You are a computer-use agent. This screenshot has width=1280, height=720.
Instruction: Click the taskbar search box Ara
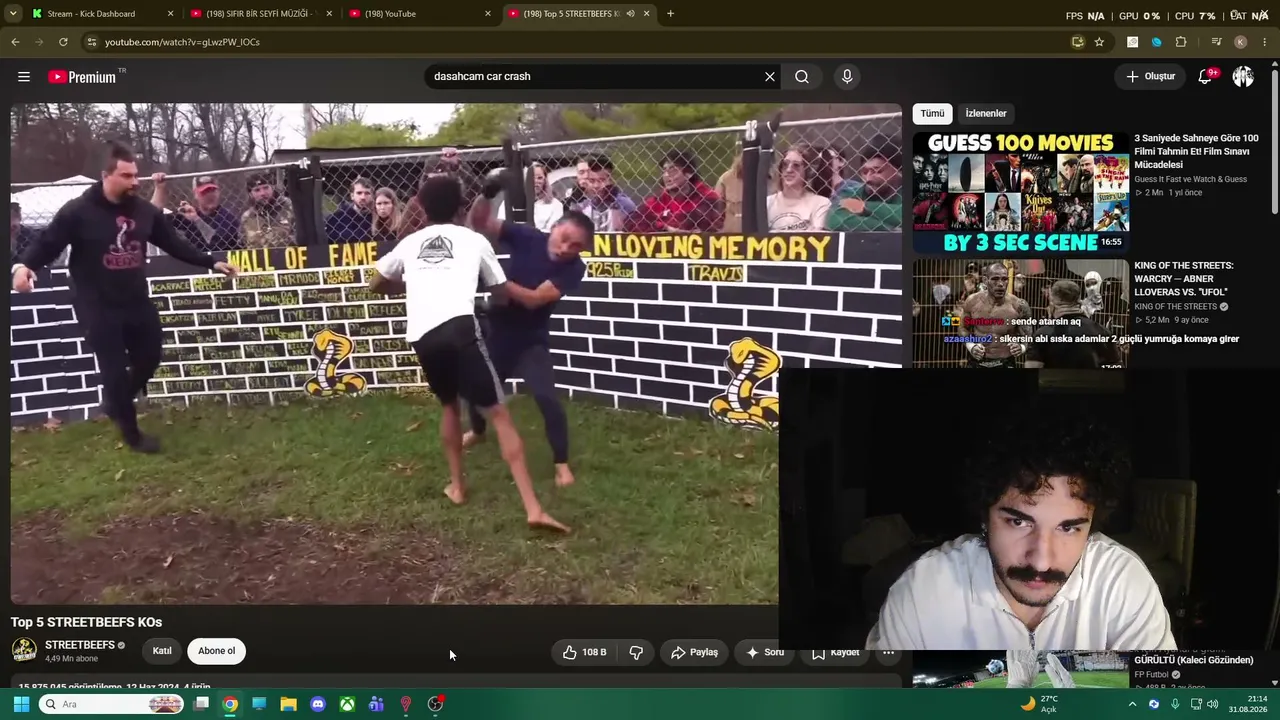112,704
